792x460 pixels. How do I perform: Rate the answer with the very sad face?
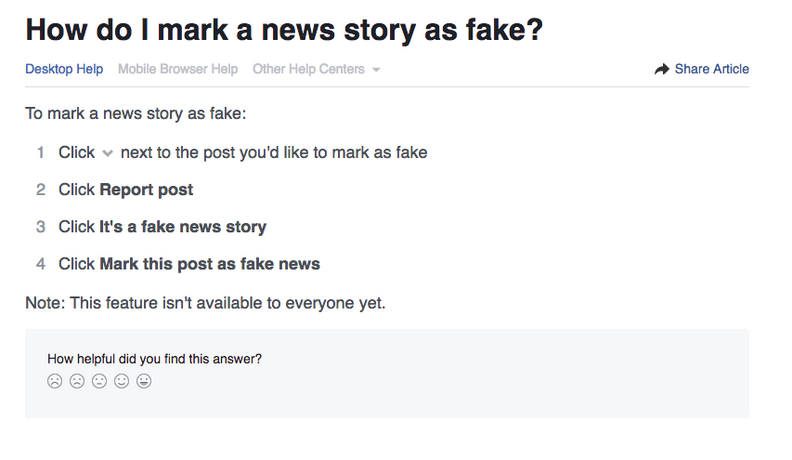(55, 381)
